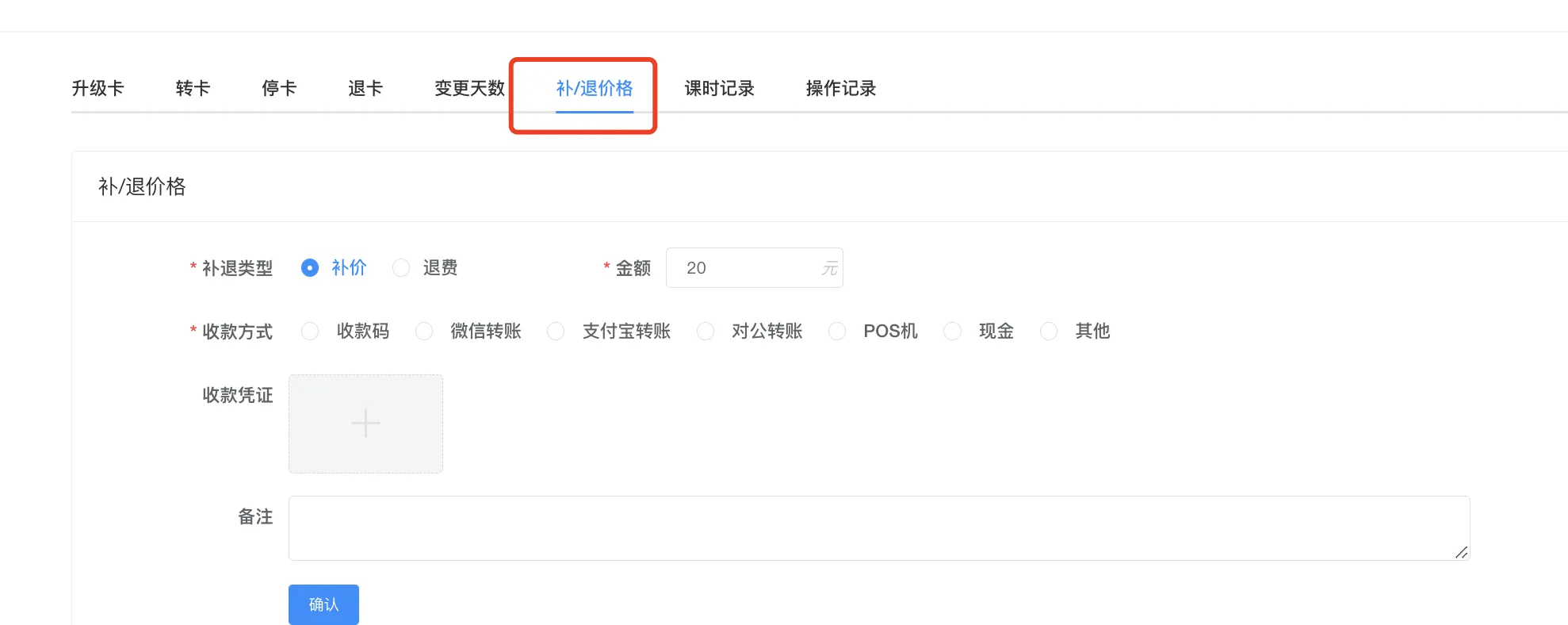Image resolution: width=1568 pixels, height=625 pixels.
Task: Pick 对公转账 as payment method
Action: [x=706, y=332]
